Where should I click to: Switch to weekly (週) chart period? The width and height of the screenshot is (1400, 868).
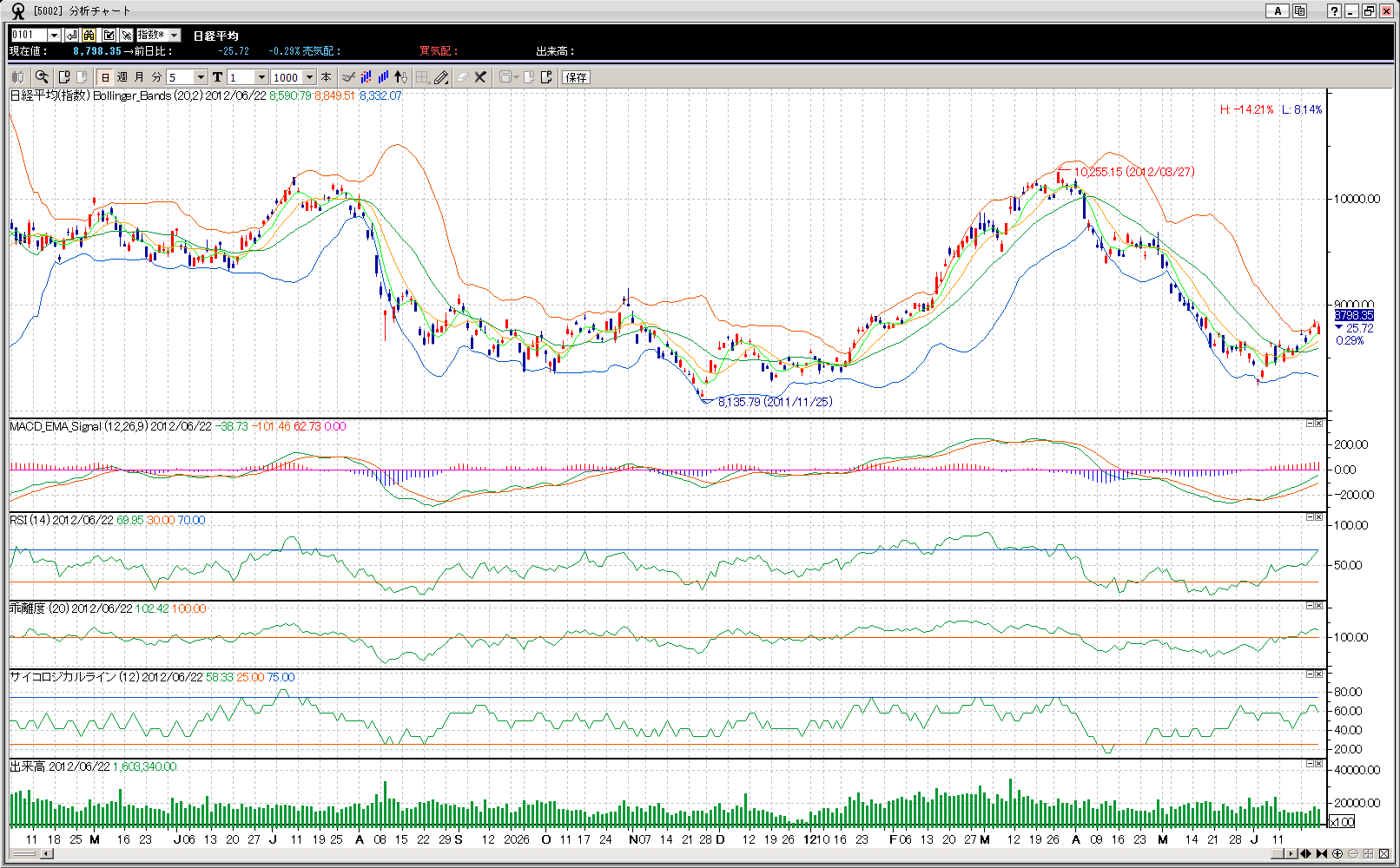coord(122,77)
